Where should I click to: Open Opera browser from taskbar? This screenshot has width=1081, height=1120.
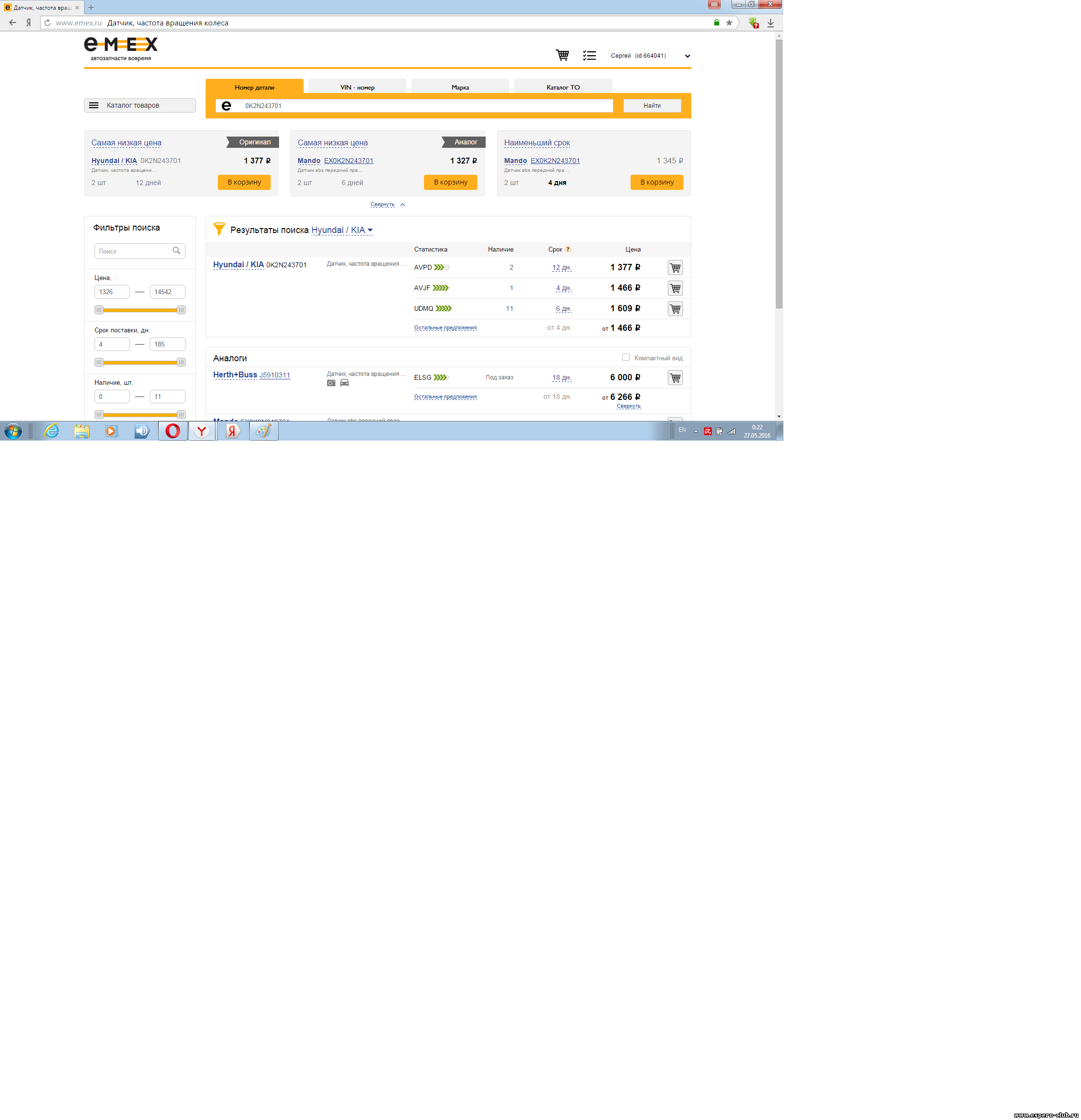[173, 431]
